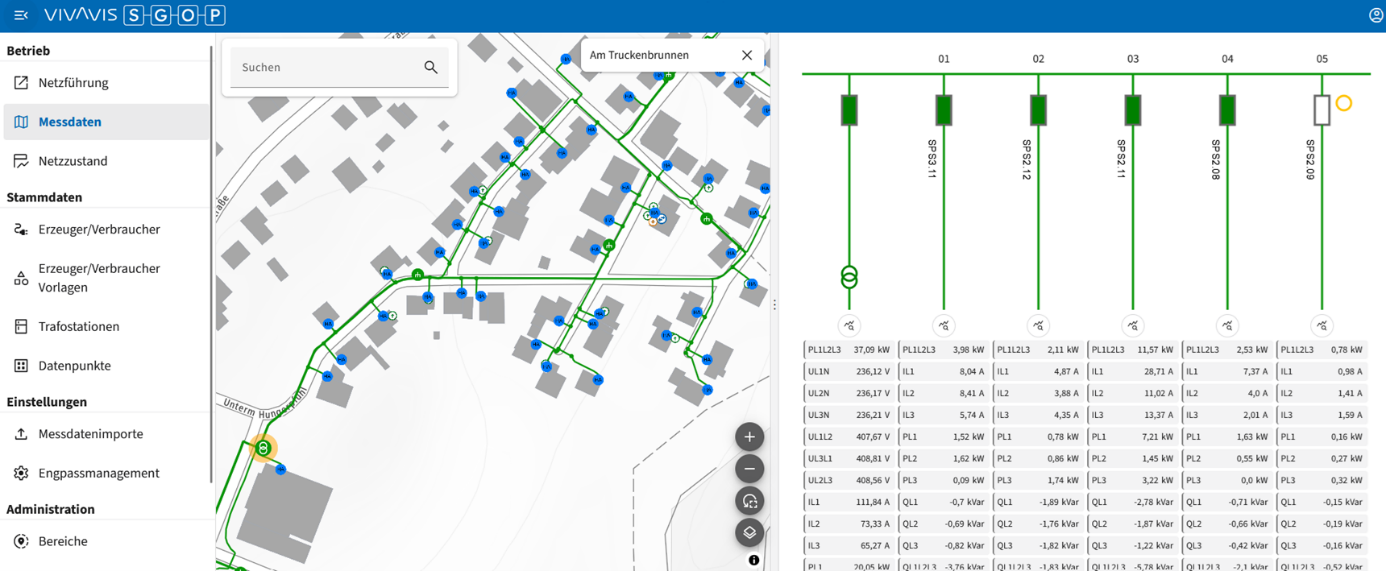Select the IL1 111,84 A value
The image size is (1386, 571).
[872, 502]
